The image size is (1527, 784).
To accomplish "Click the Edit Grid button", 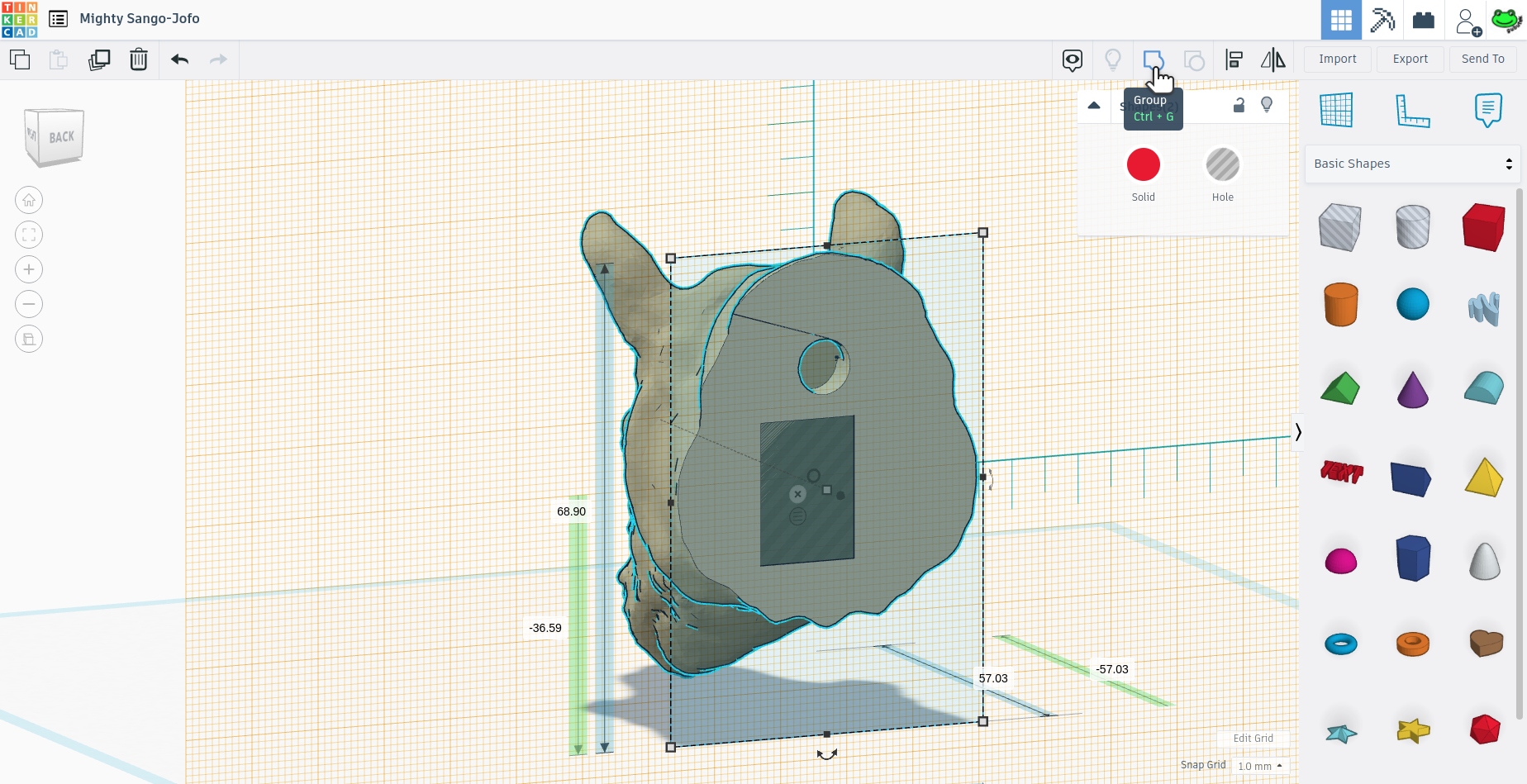I will 1253,738.
